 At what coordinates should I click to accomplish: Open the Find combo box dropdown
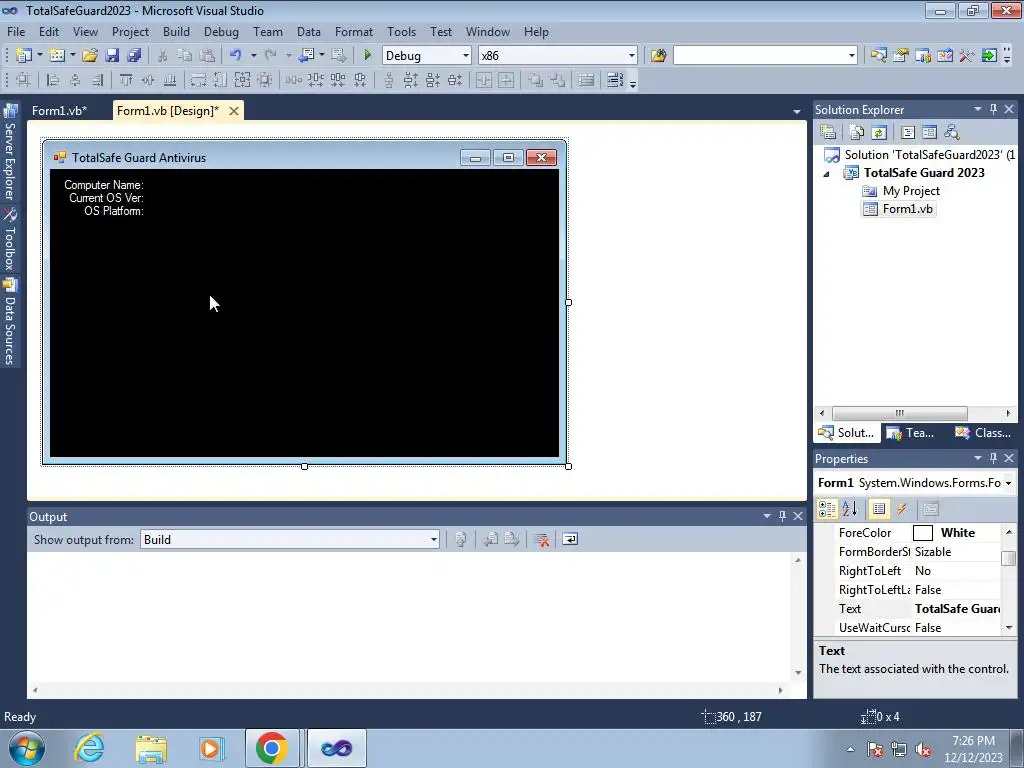(851, 56)
